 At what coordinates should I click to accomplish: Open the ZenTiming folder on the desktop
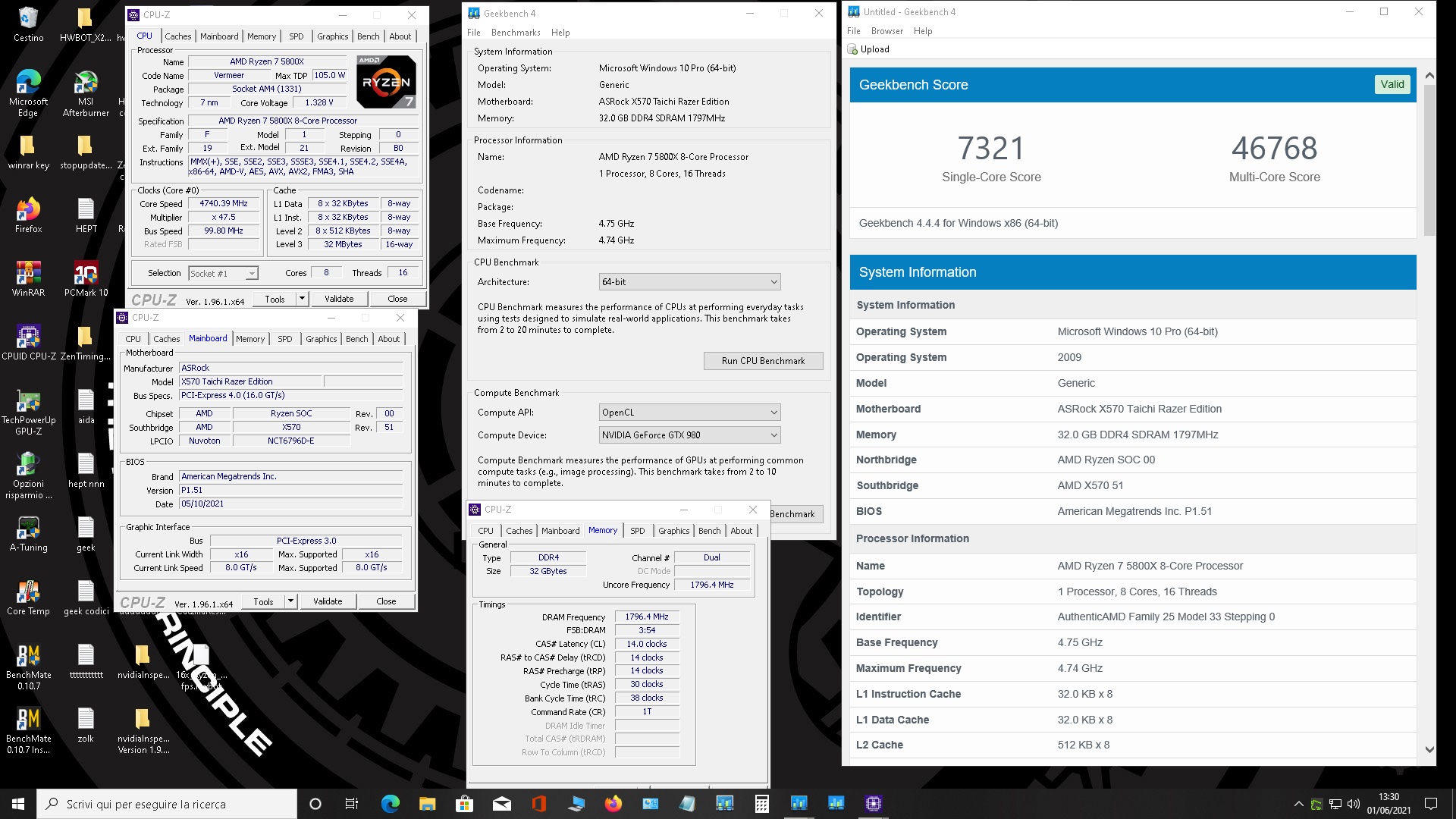point(86,342)
